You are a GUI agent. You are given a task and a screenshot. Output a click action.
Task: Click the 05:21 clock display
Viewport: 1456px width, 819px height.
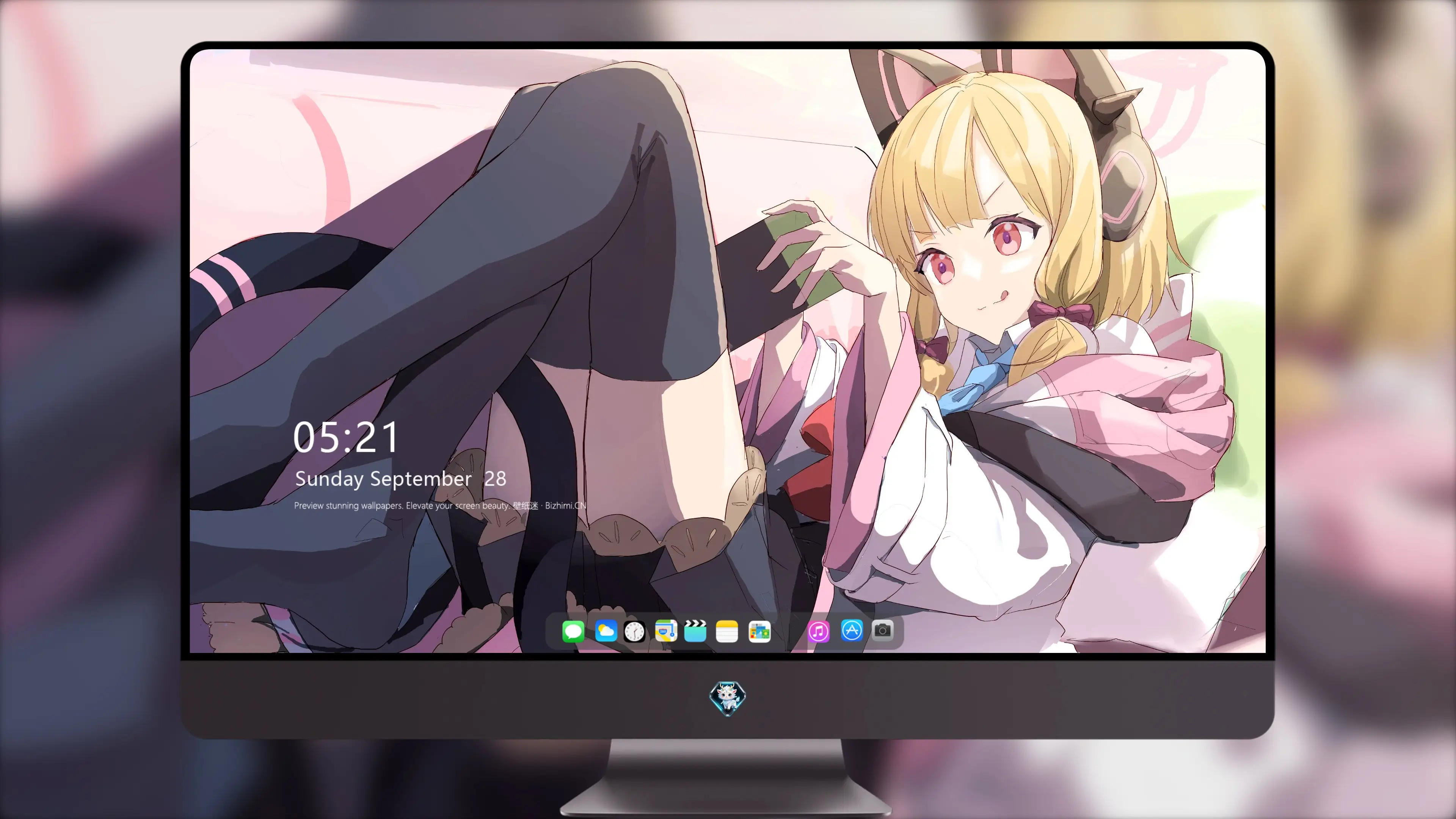(x=346, y=438)
